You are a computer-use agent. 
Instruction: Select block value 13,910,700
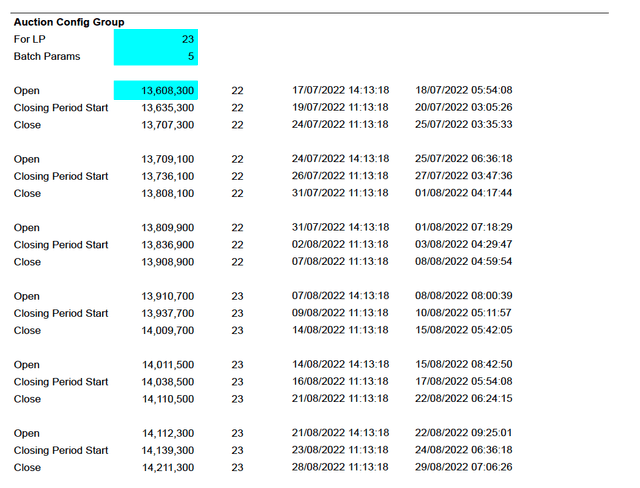[168, 296]
